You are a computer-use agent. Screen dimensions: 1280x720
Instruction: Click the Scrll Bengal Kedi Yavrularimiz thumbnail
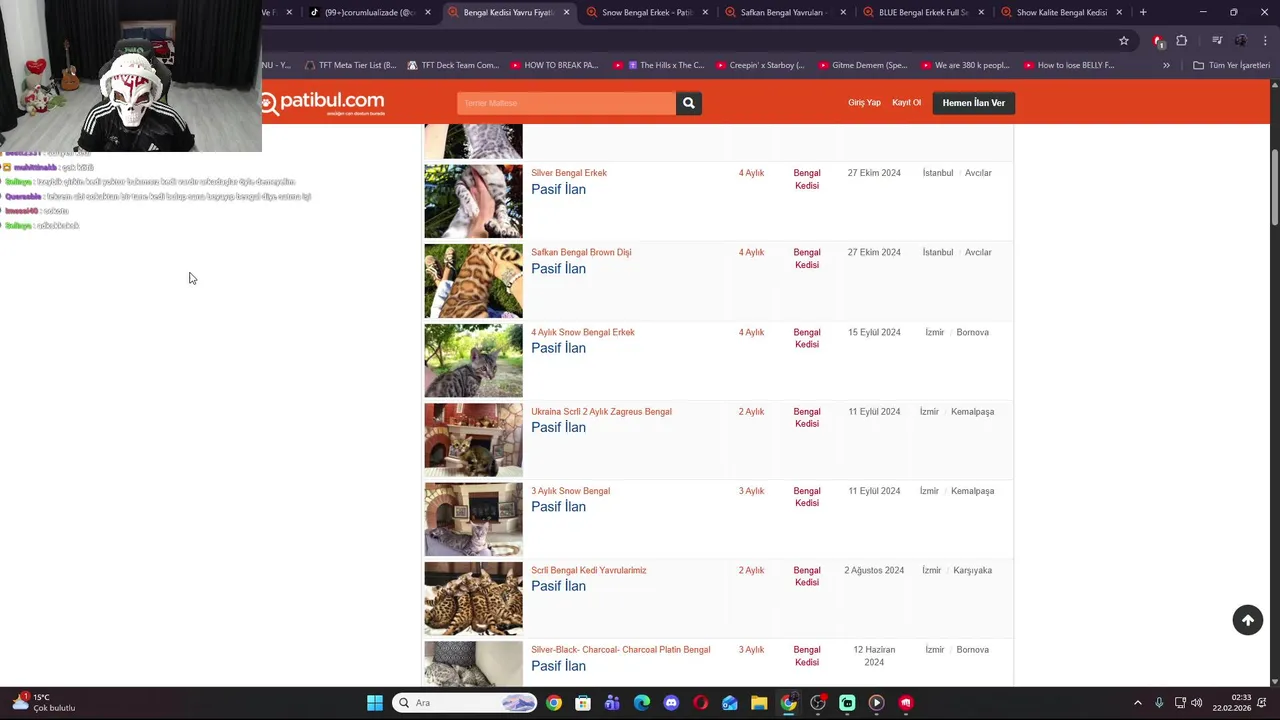point(473,598)
